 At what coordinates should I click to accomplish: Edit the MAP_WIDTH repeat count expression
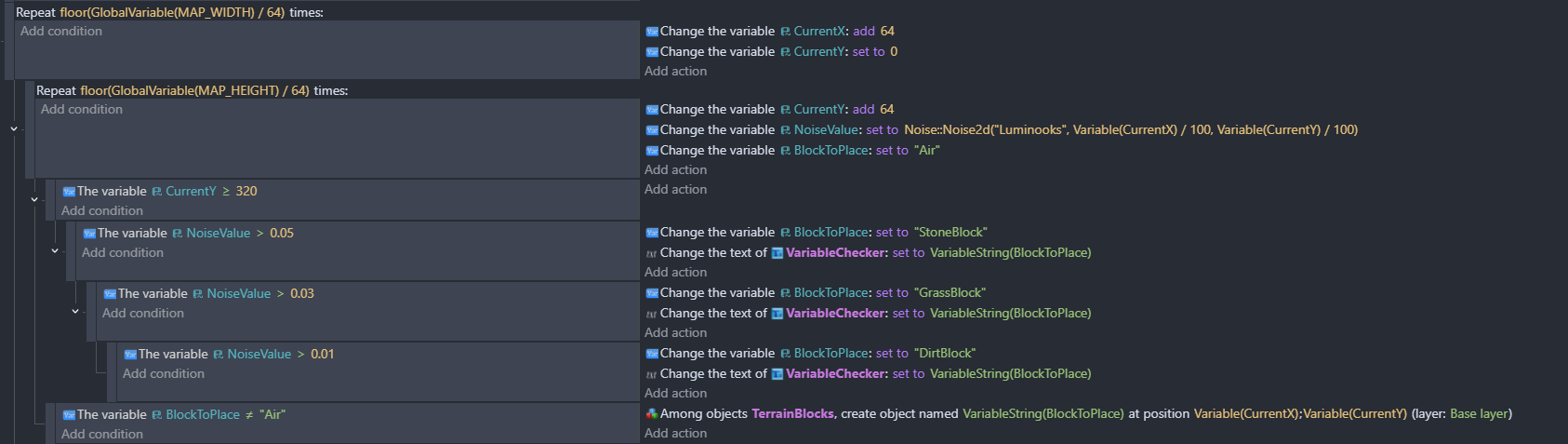(172, 12)
